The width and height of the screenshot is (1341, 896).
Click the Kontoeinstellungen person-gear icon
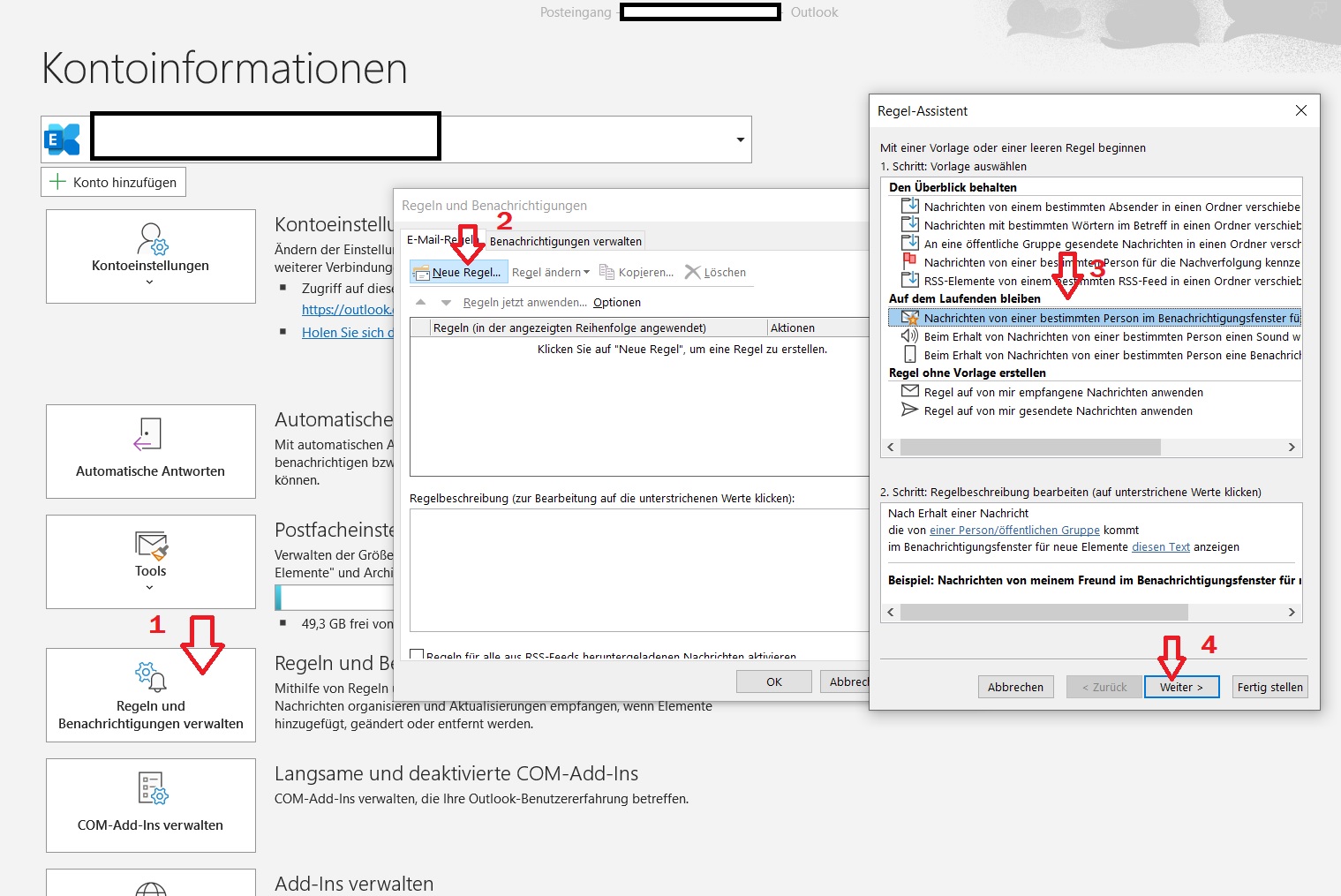[x=153, y=238]
